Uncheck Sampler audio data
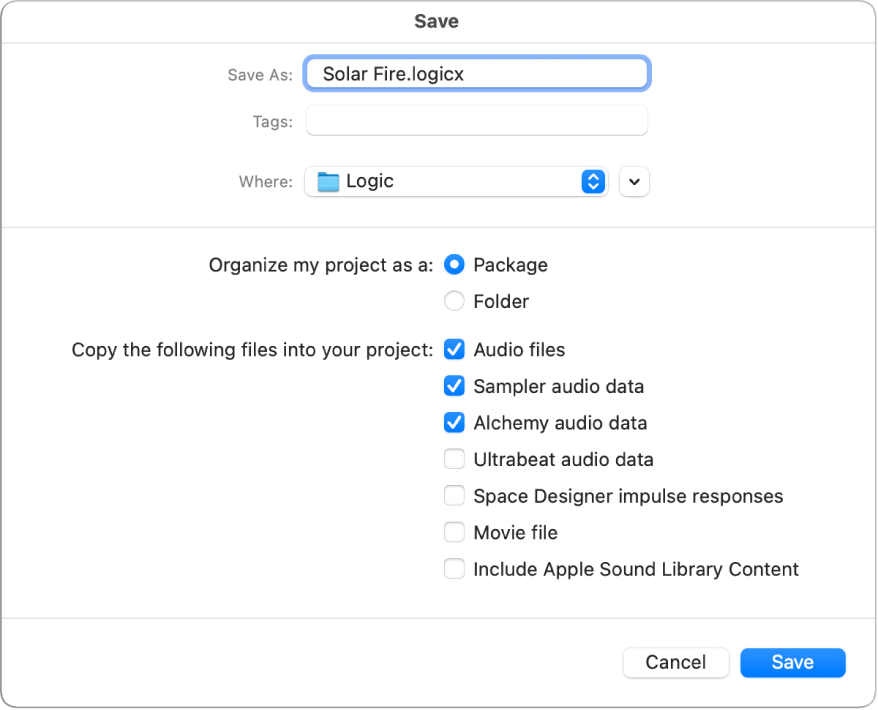 pyautogui.click(x=454, y=386)
